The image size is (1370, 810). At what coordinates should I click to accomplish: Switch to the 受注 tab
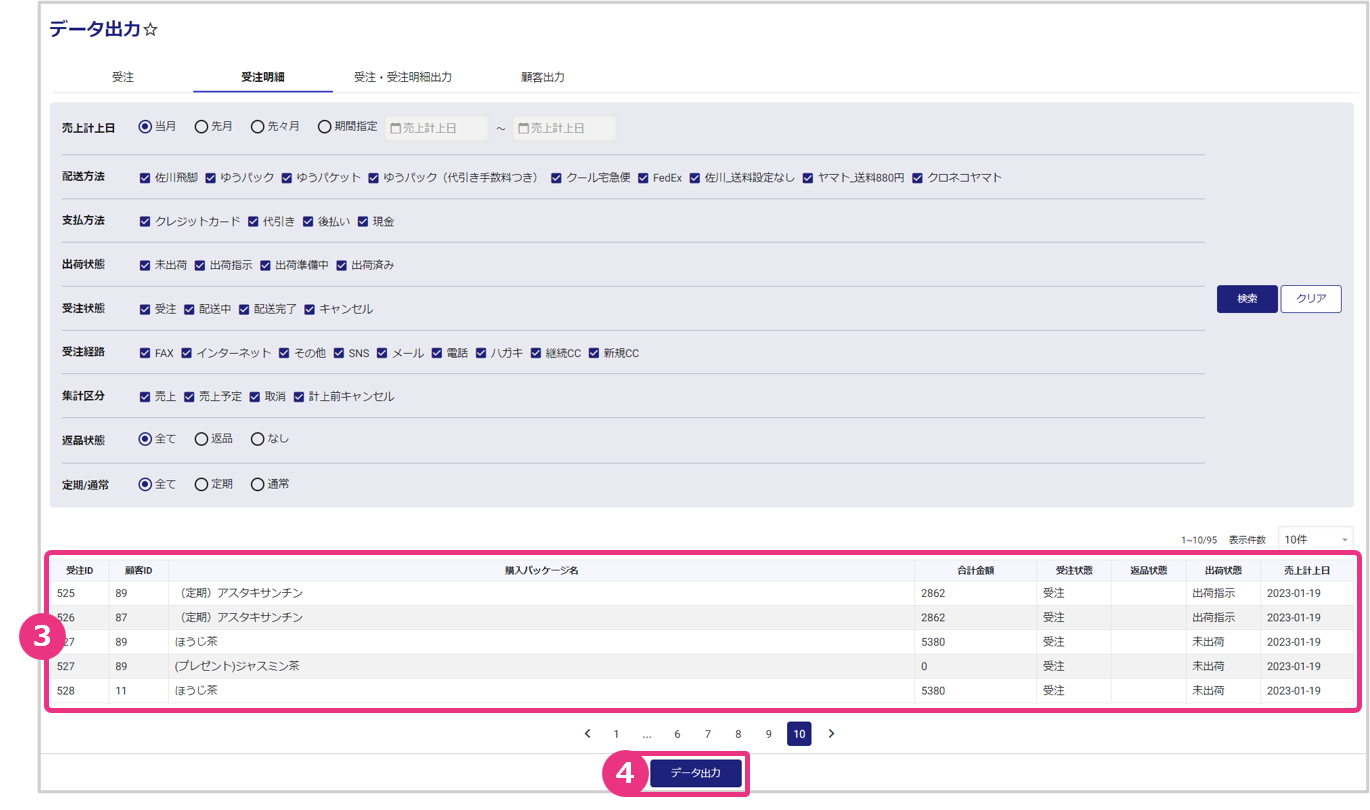point(123,77)
